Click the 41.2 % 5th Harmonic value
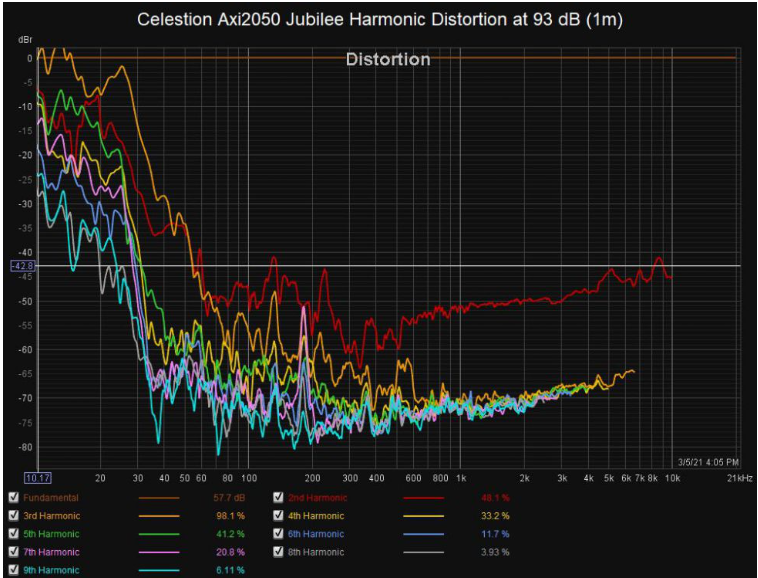 tap(231, 534)
